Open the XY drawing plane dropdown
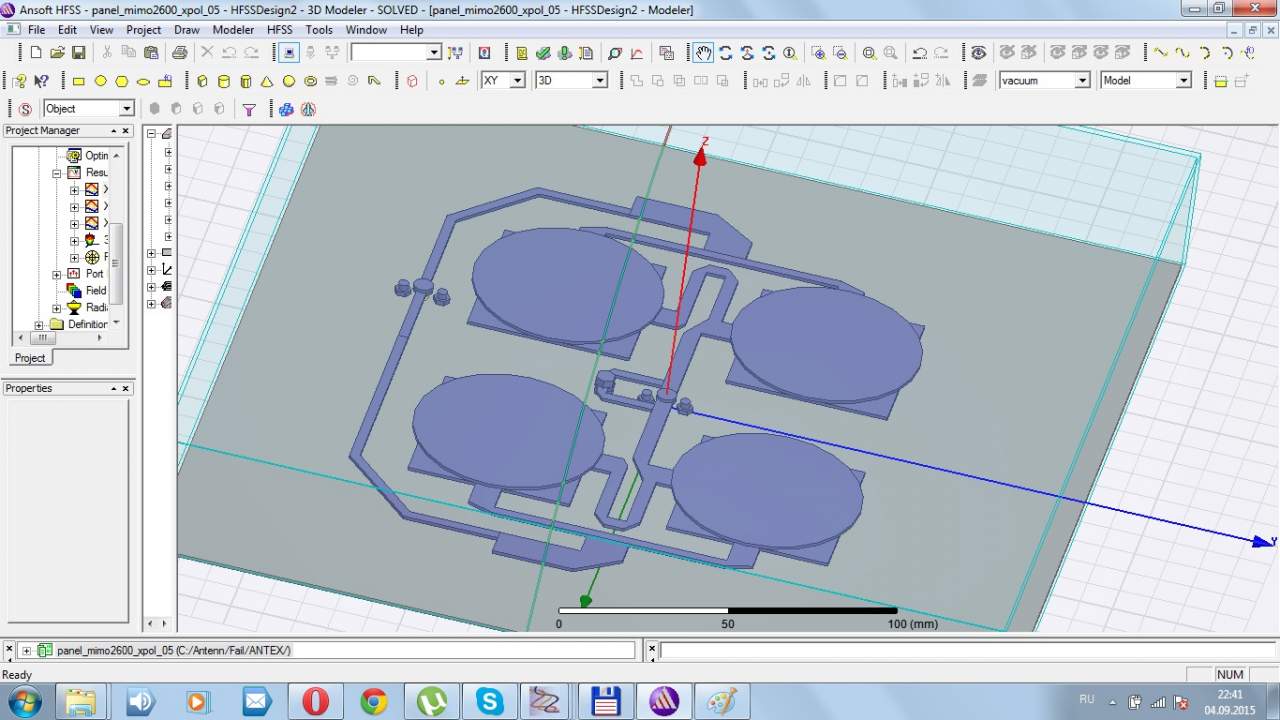The image size is (1280, 720). [x=517, y=81]
